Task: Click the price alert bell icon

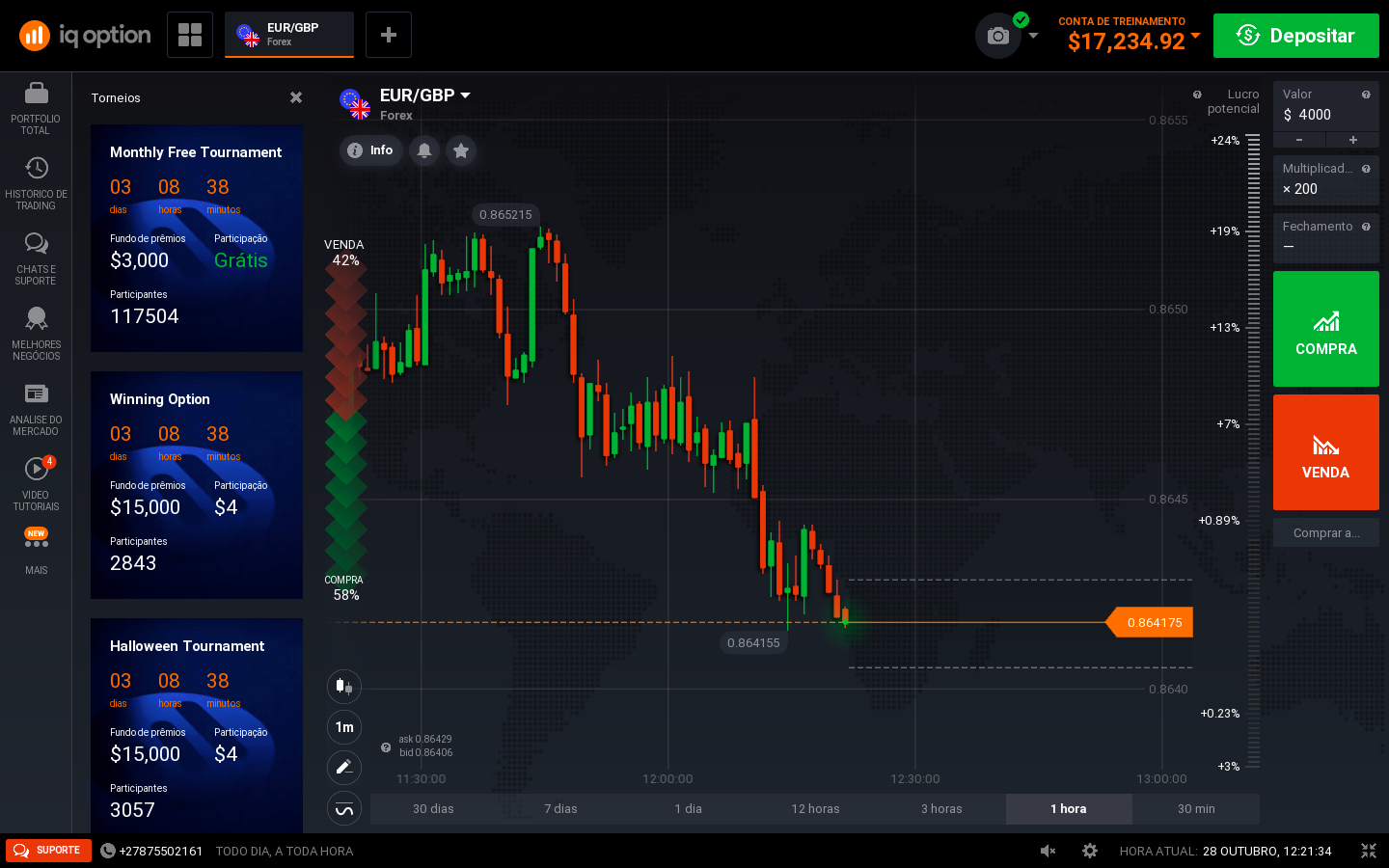Action: click(424, 150)
